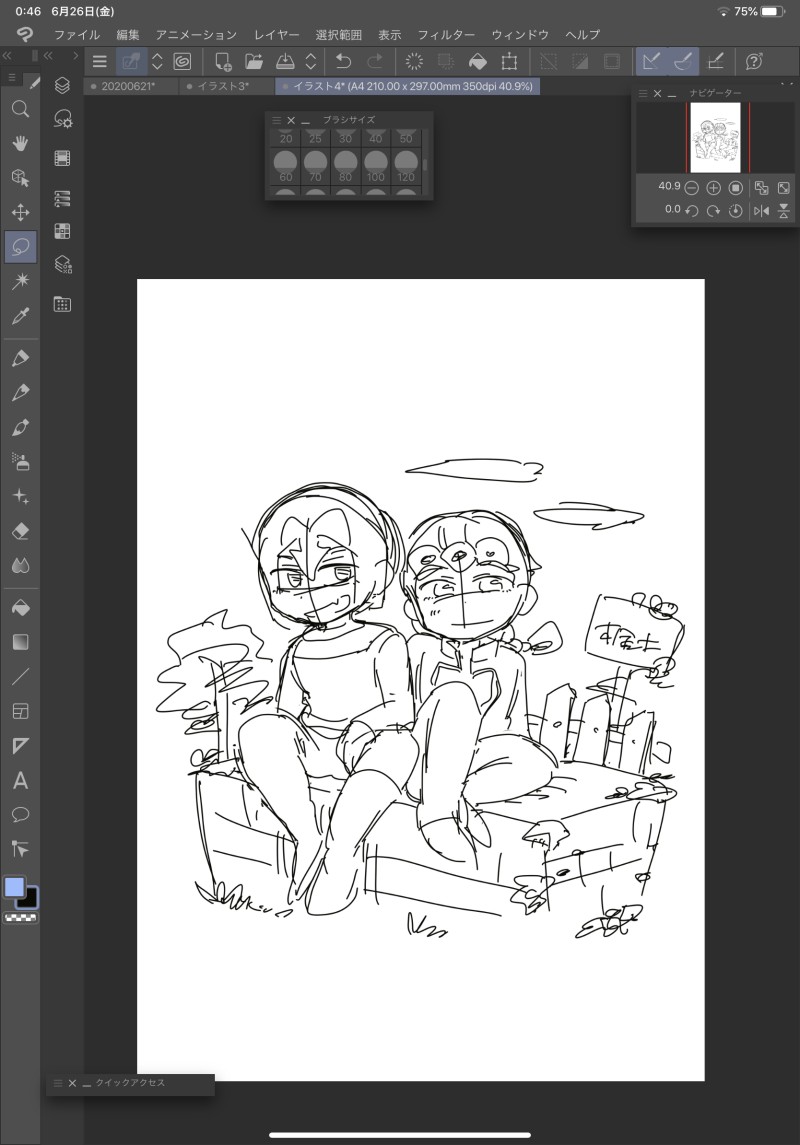800x1145 pixels.
Task: Open the レイヤー menu
Action: coord(277,34)
